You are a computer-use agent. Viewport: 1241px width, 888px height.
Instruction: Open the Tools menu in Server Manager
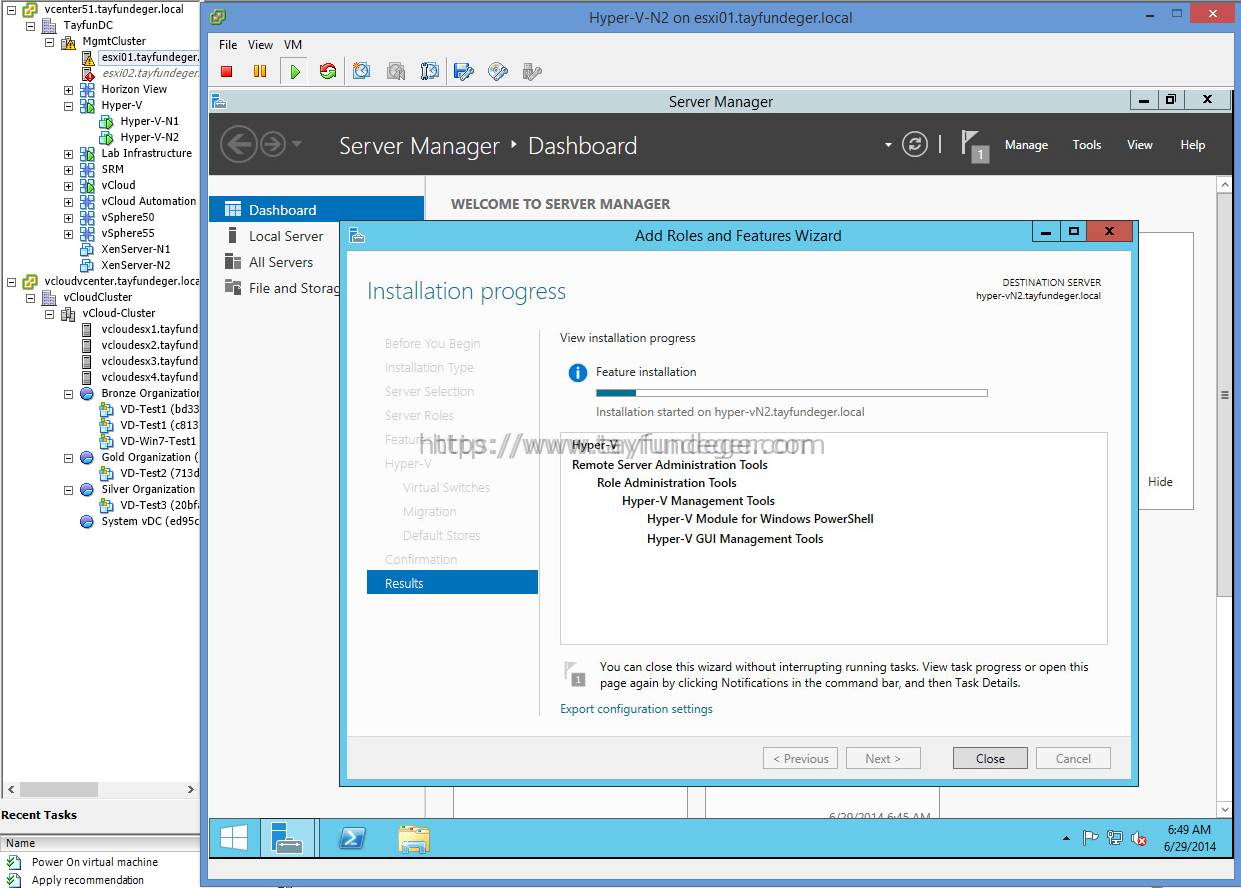[x=1087, y=145]
